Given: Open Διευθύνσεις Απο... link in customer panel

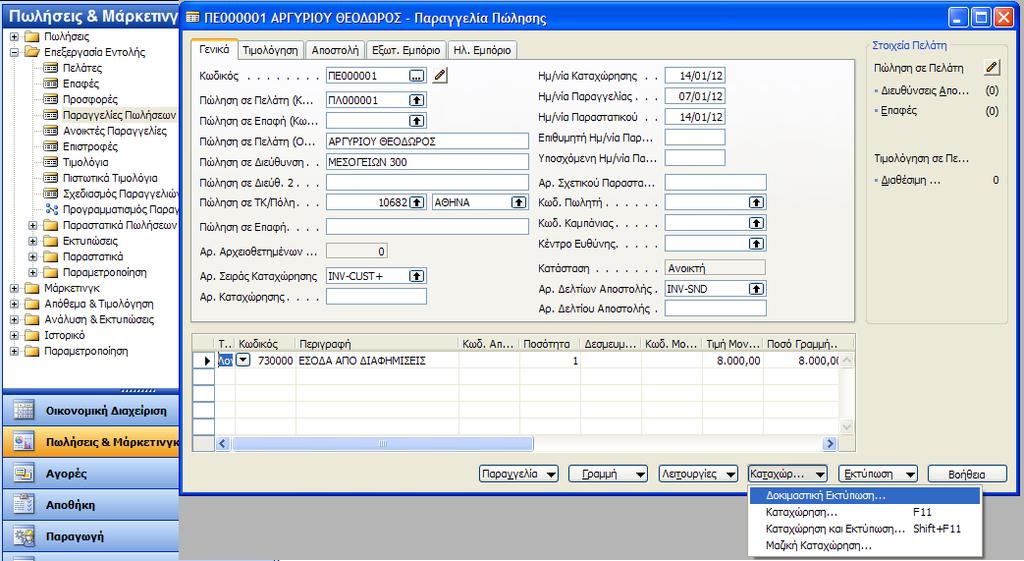Looking at the screenshot, I should tap(925, 91).
